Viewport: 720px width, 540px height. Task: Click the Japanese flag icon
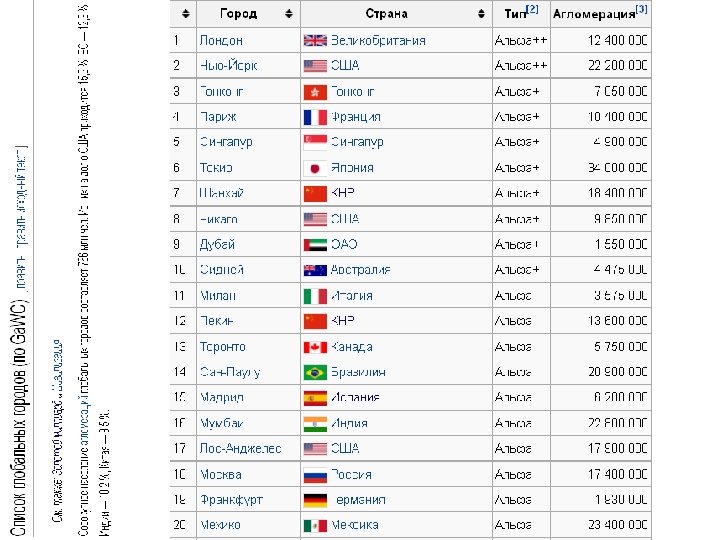click(x=315, y=168)
